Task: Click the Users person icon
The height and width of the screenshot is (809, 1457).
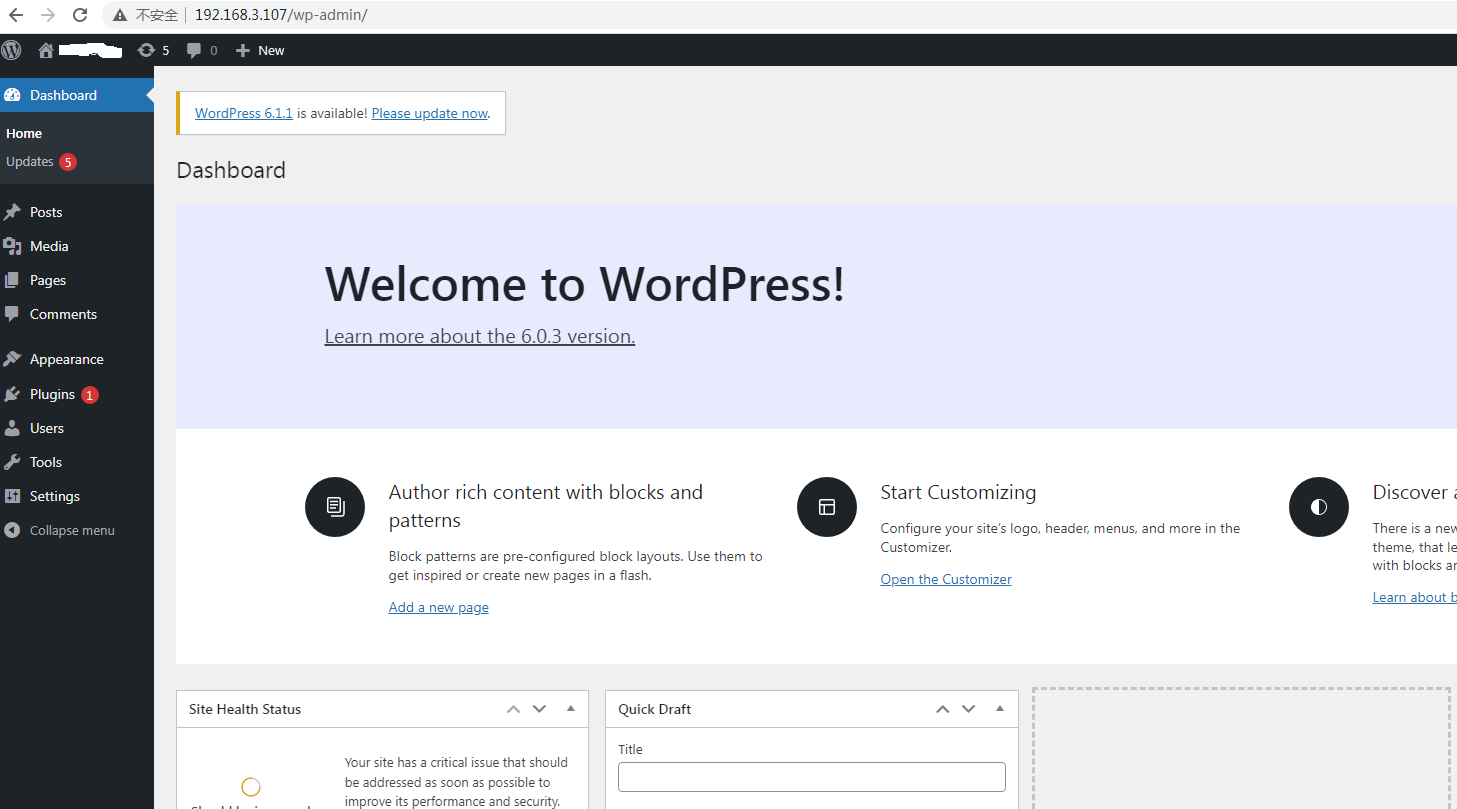Action: pos(13,428)
